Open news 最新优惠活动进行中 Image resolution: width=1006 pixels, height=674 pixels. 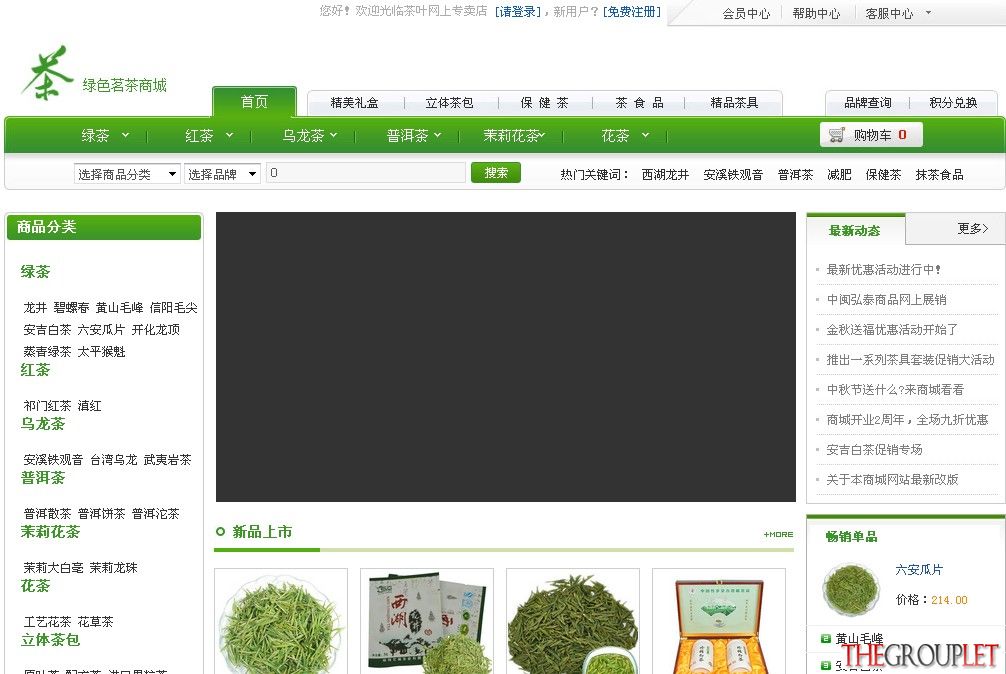coord(883,269)
